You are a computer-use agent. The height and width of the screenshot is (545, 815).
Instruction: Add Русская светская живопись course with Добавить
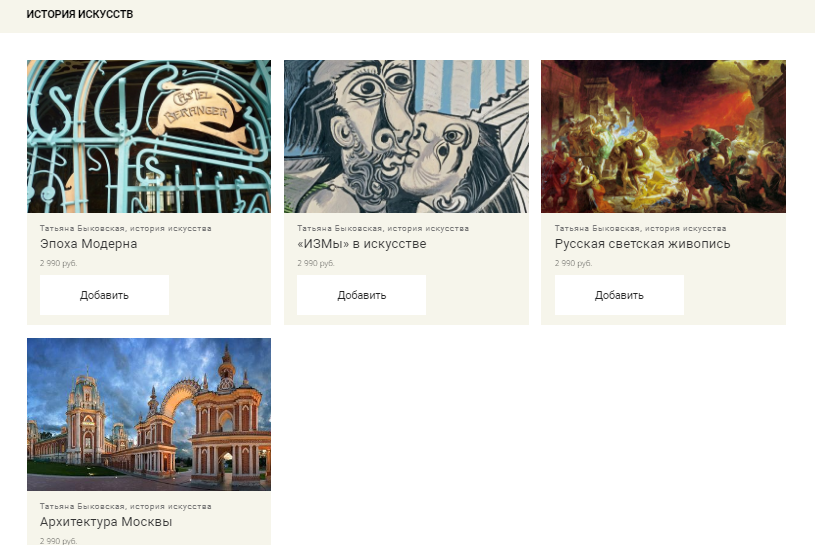tap(619, 295)
